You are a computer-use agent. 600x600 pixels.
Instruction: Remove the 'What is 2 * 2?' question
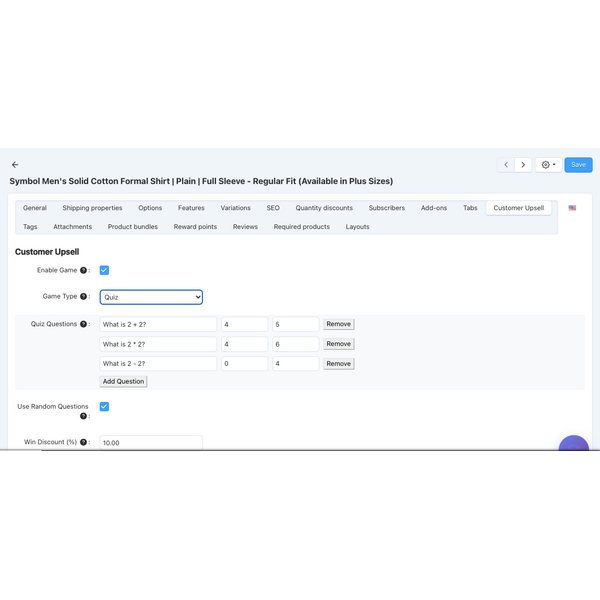338,344
